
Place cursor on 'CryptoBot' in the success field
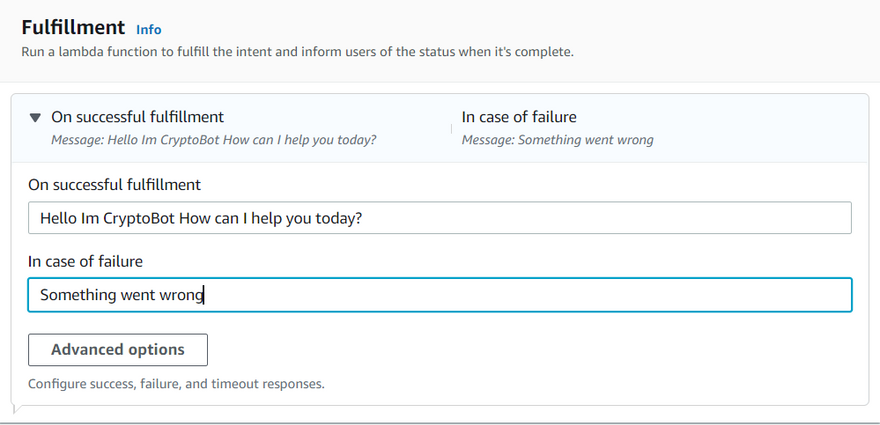(x=139, y=218)
